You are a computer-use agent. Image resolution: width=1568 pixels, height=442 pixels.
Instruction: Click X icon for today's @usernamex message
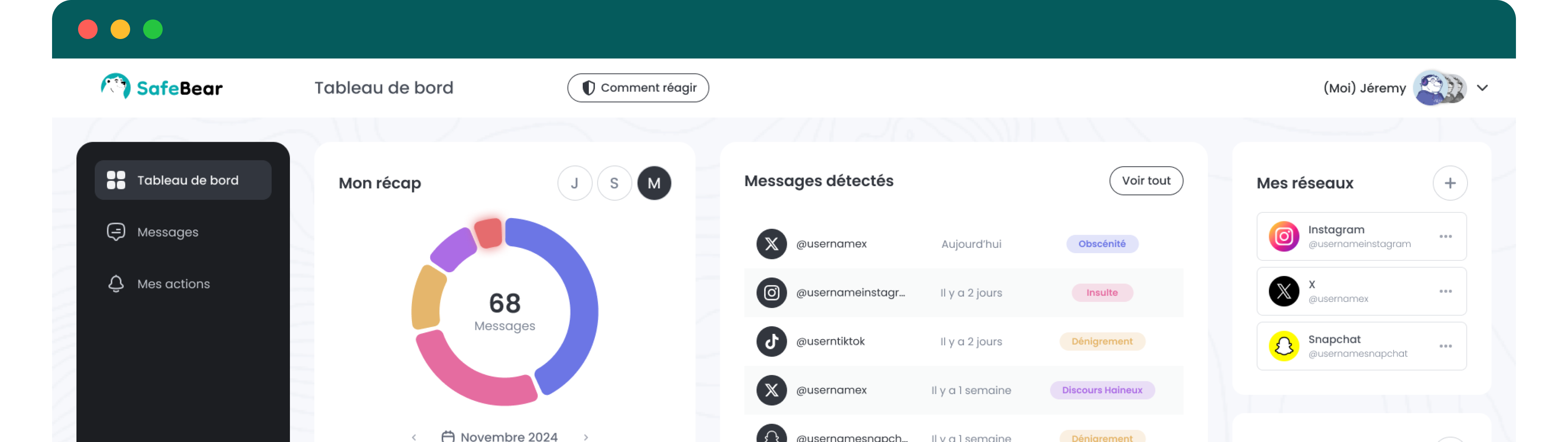771,244
